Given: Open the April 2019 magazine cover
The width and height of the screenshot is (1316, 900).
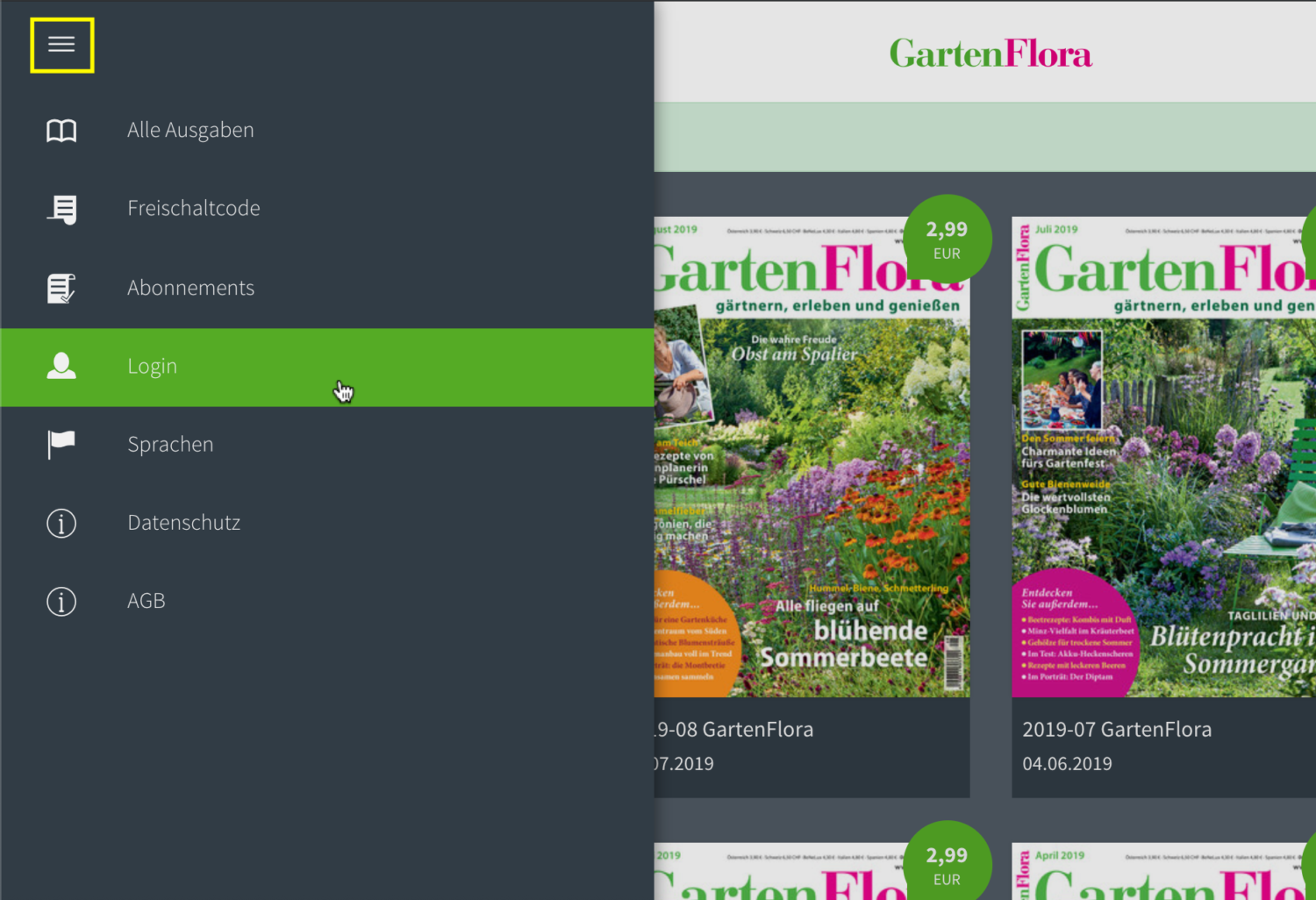Looking at the screenshot, I should [x=1163, y=871].
